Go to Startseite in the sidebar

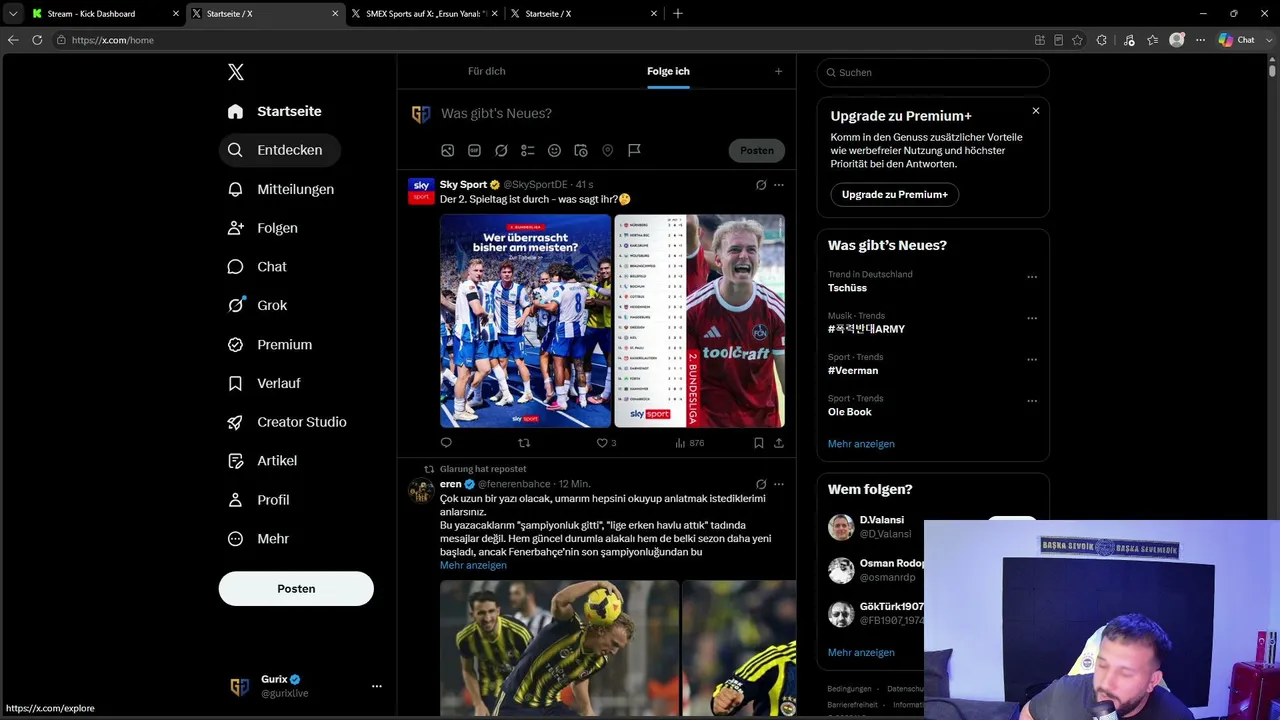pyautogui.click(x=275, y=111)
